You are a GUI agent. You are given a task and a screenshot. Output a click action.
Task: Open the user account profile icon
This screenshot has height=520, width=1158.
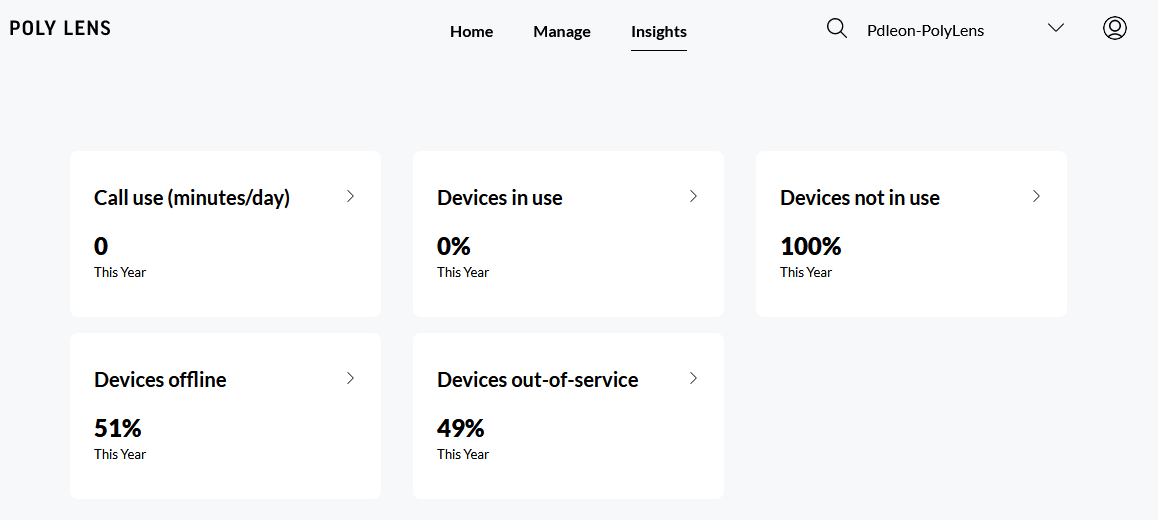[1115, 28]
